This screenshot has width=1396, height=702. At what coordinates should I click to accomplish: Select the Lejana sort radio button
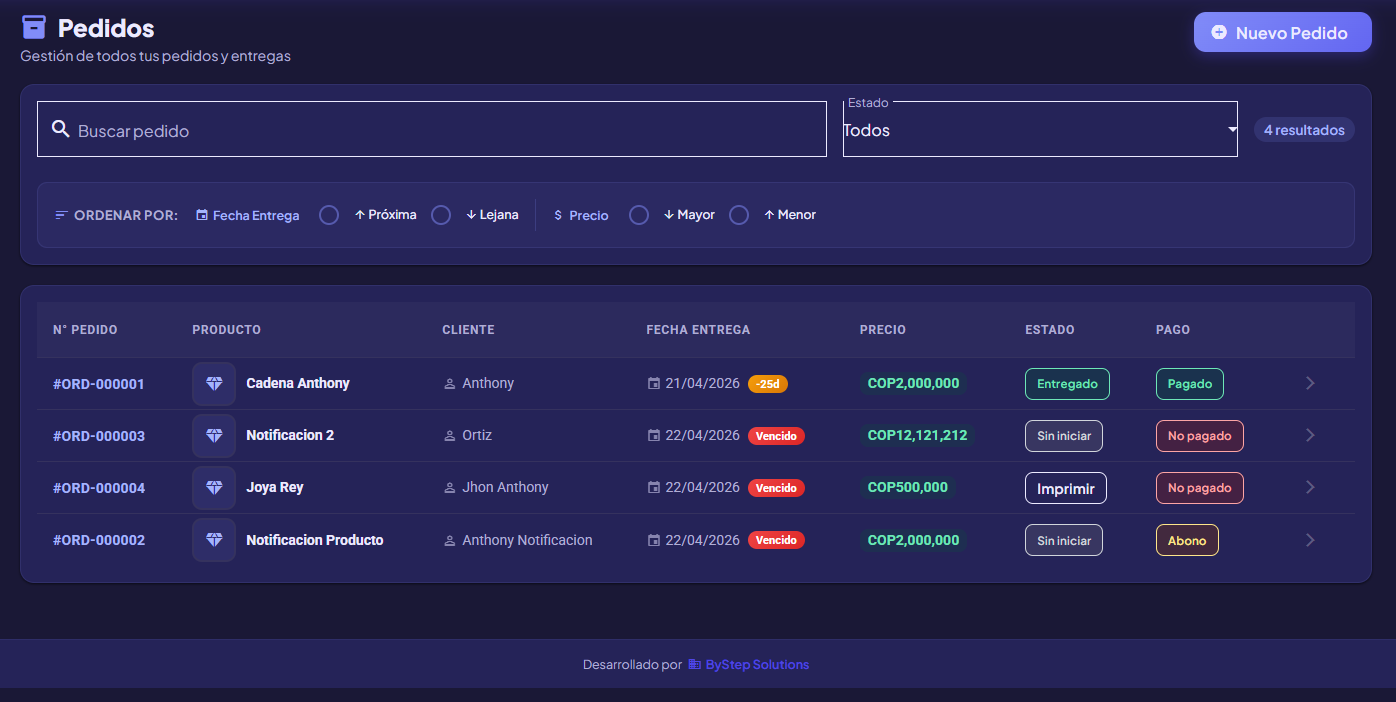pyautogui.click(x=441, y=215)
